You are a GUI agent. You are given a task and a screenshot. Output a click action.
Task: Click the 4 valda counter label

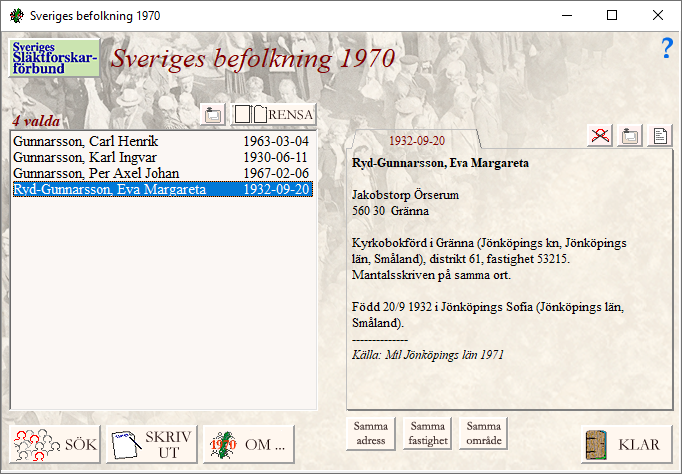pos(36,121)
